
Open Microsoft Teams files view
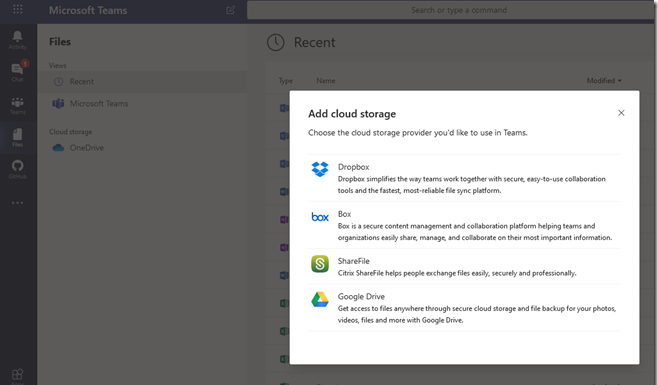[143, 103]
